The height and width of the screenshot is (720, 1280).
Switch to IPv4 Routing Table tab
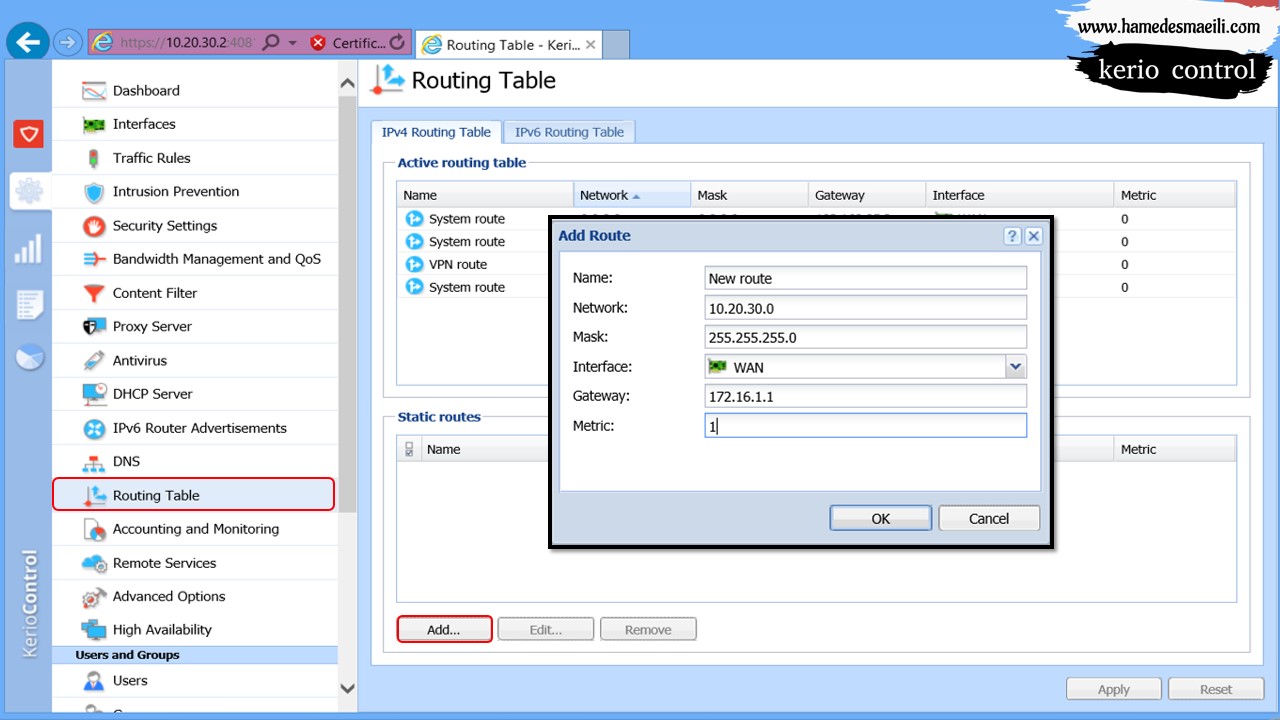tap(436, 132)
